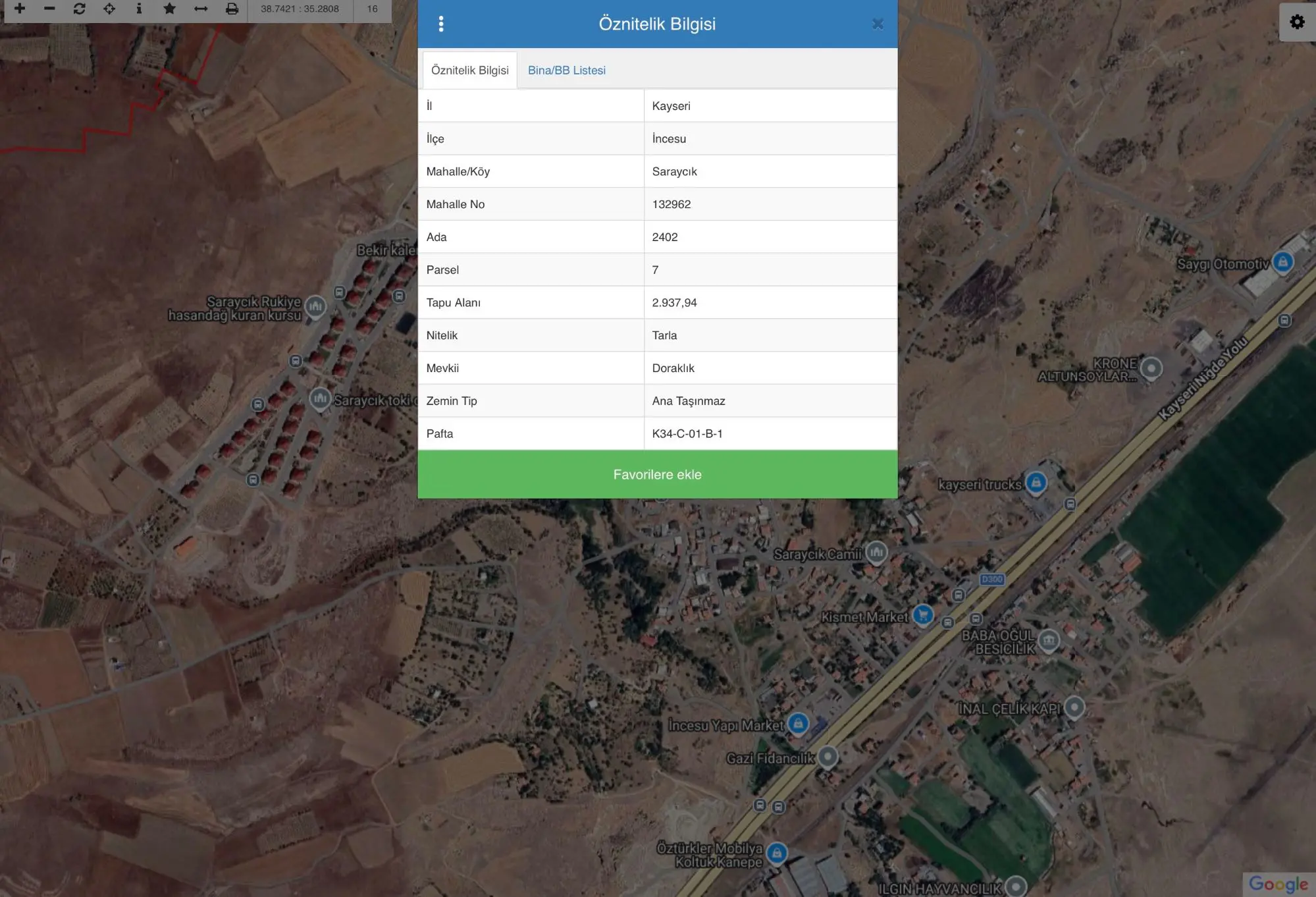Image resolution: width=1316 pixels, height=897 pixels.
Task: Select the Nitelik value Tarla
Action: coord(664,335)
